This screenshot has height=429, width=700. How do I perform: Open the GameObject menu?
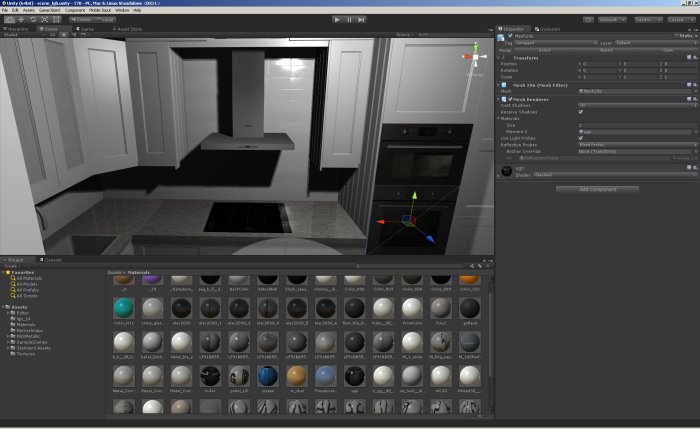50,10
